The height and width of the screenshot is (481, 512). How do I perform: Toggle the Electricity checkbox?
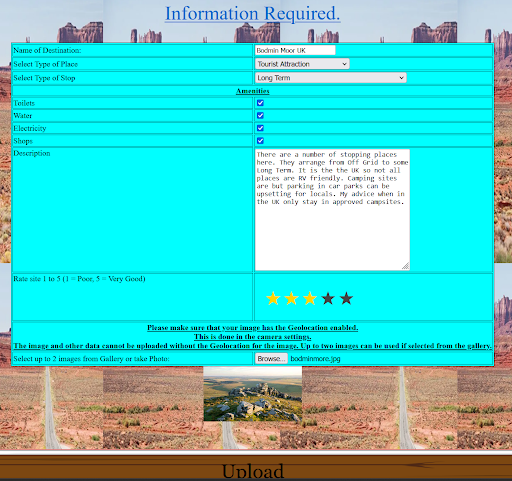(260, 128)
